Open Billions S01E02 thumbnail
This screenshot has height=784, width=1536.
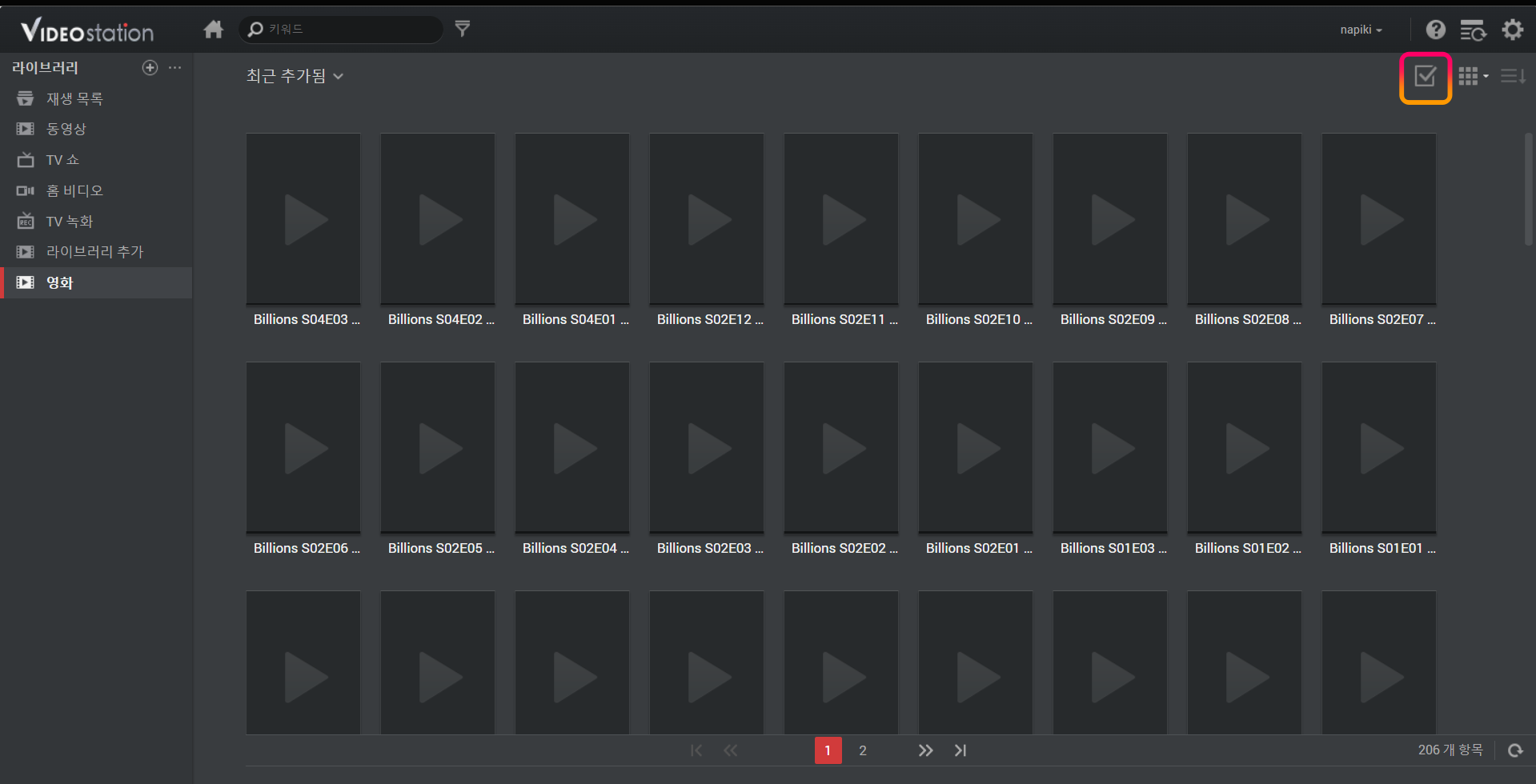click(1245, 448)
